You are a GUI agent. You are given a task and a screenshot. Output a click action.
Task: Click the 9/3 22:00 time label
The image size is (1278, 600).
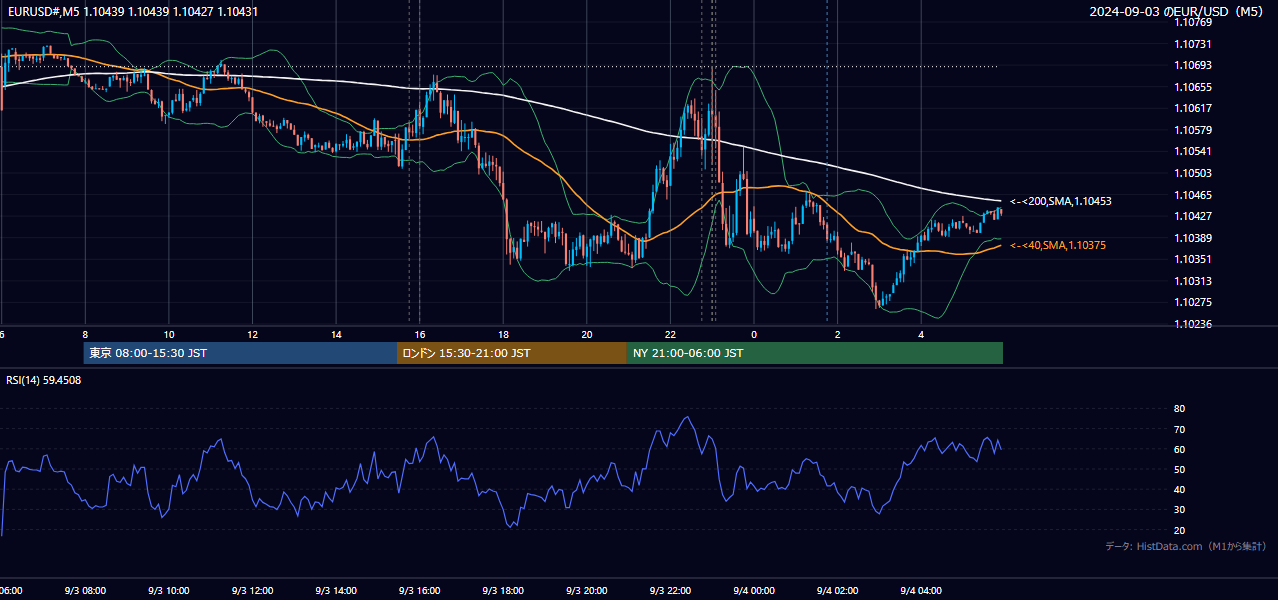(x=670, y=591)
